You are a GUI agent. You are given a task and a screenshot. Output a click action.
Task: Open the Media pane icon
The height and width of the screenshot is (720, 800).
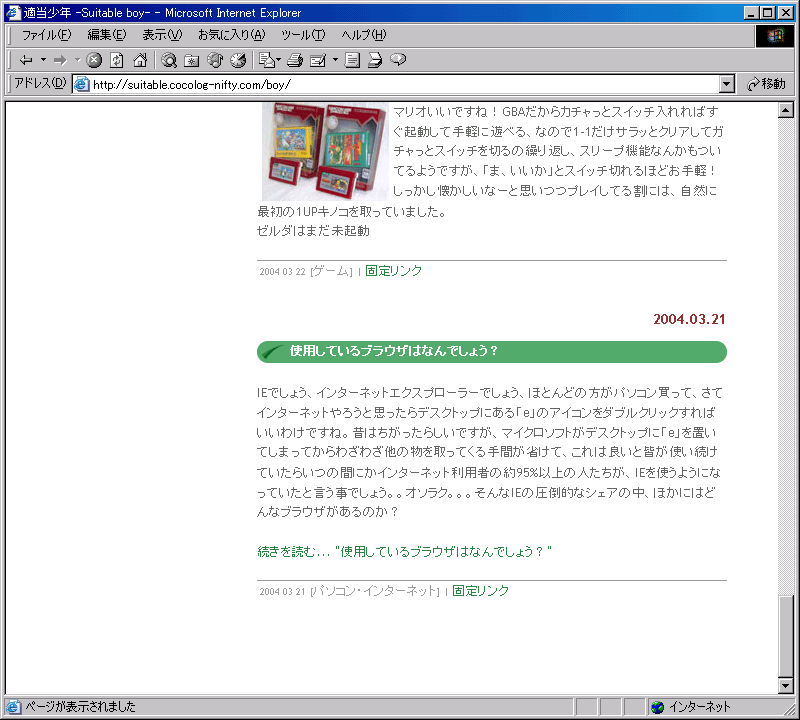[x=215, y=60]
